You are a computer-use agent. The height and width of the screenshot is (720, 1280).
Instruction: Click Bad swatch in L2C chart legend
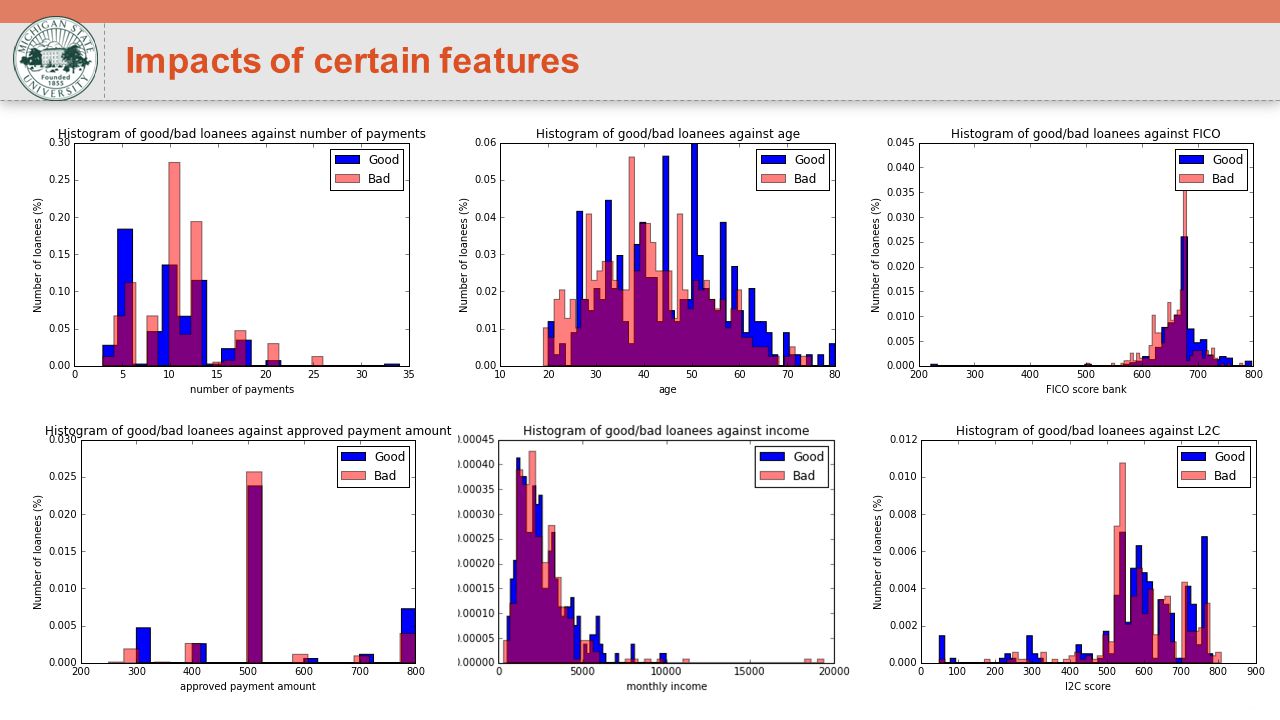click(1195, 476)
